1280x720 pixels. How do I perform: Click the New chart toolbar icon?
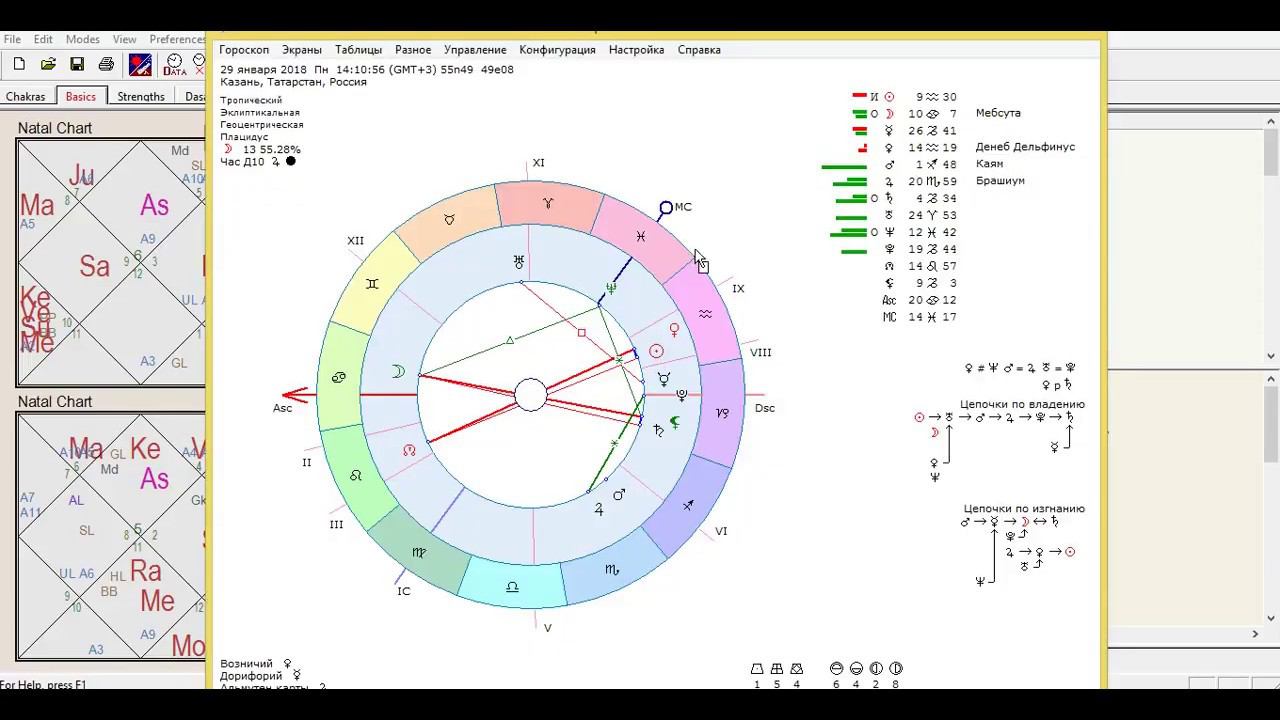click(19, 64)
